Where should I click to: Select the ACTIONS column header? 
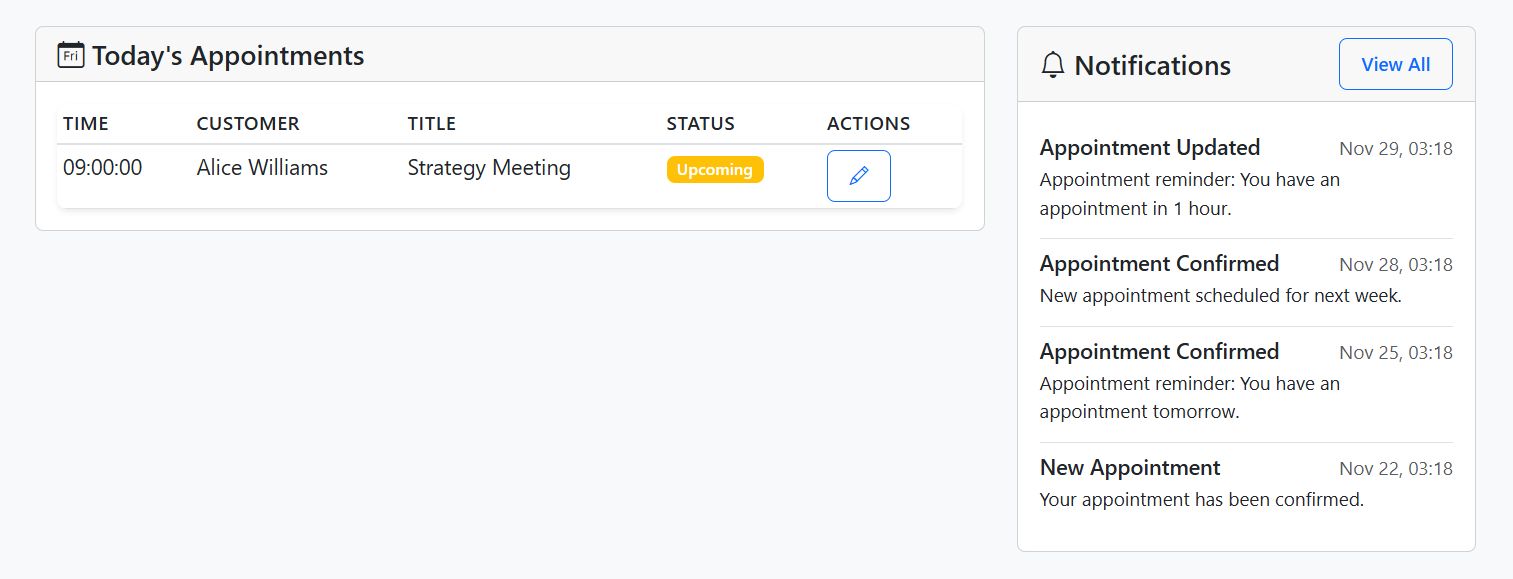(x=868, y=124)
